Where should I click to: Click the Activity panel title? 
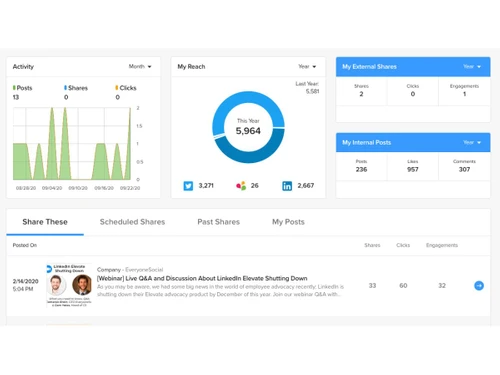click(x=23, y=67)
